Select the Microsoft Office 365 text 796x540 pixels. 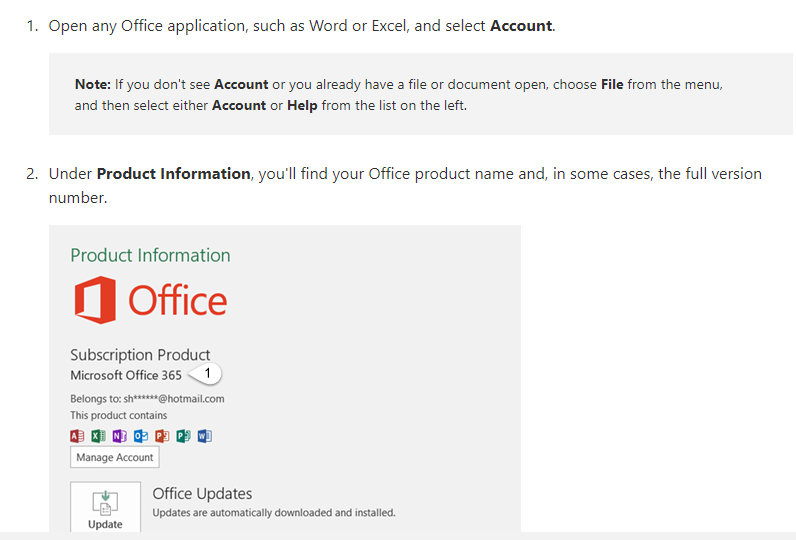pyautogui.click(x=126, y=376)
